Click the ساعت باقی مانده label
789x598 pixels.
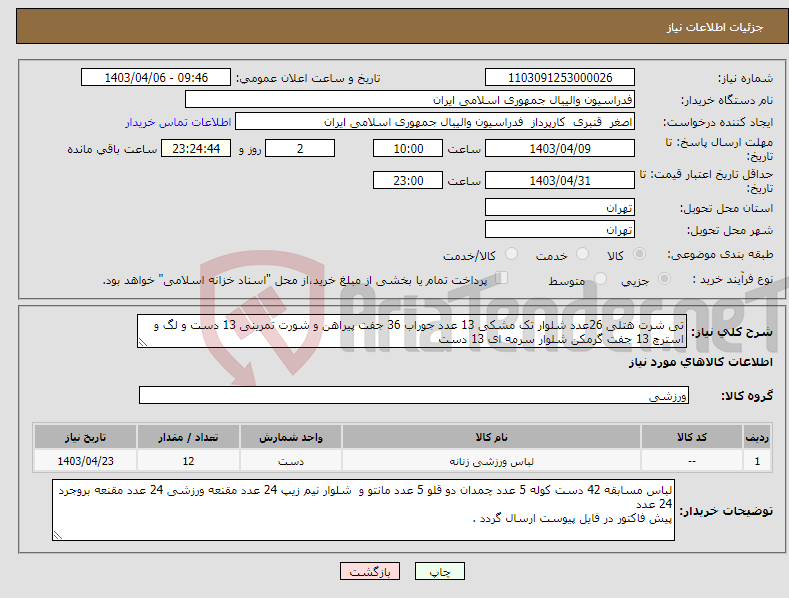click(x=112, y=150)
